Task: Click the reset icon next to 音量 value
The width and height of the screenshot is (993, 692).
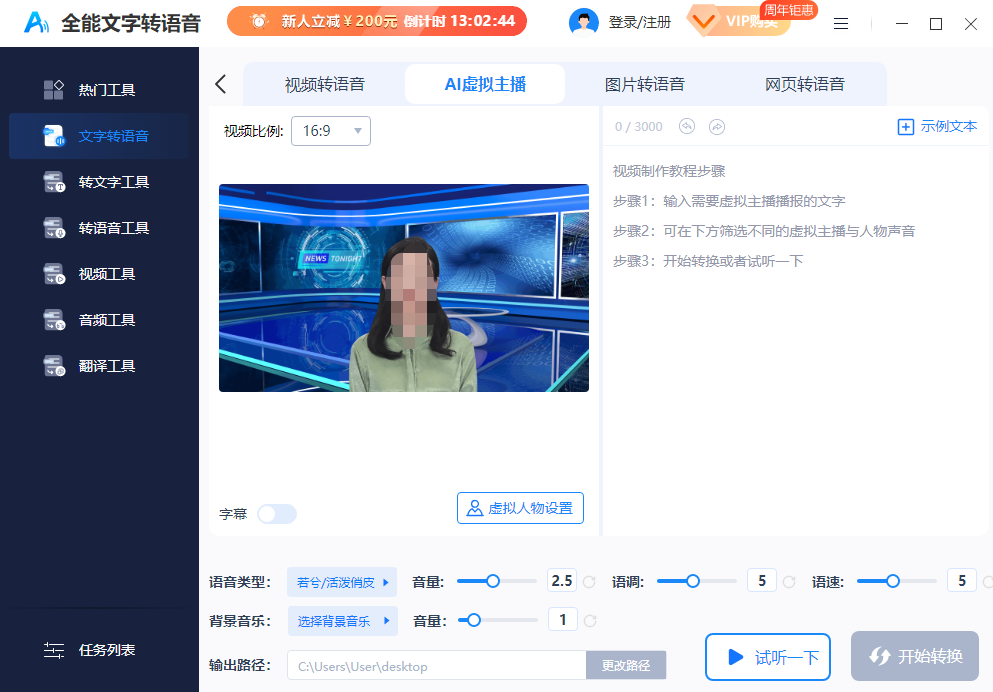Action: click(589, 581)
